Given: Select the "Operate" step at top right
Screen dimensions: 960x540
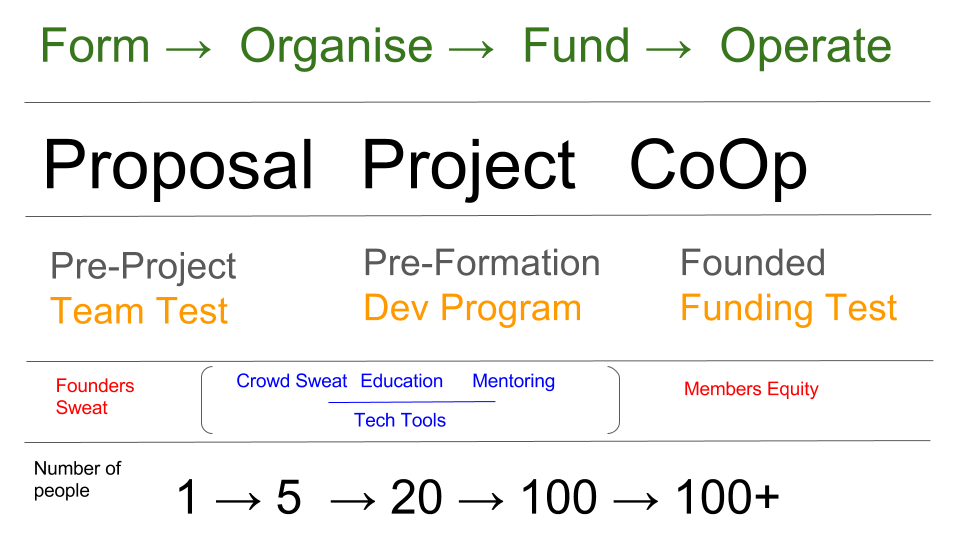Looking at the screenshot, I should coord(805,47).
